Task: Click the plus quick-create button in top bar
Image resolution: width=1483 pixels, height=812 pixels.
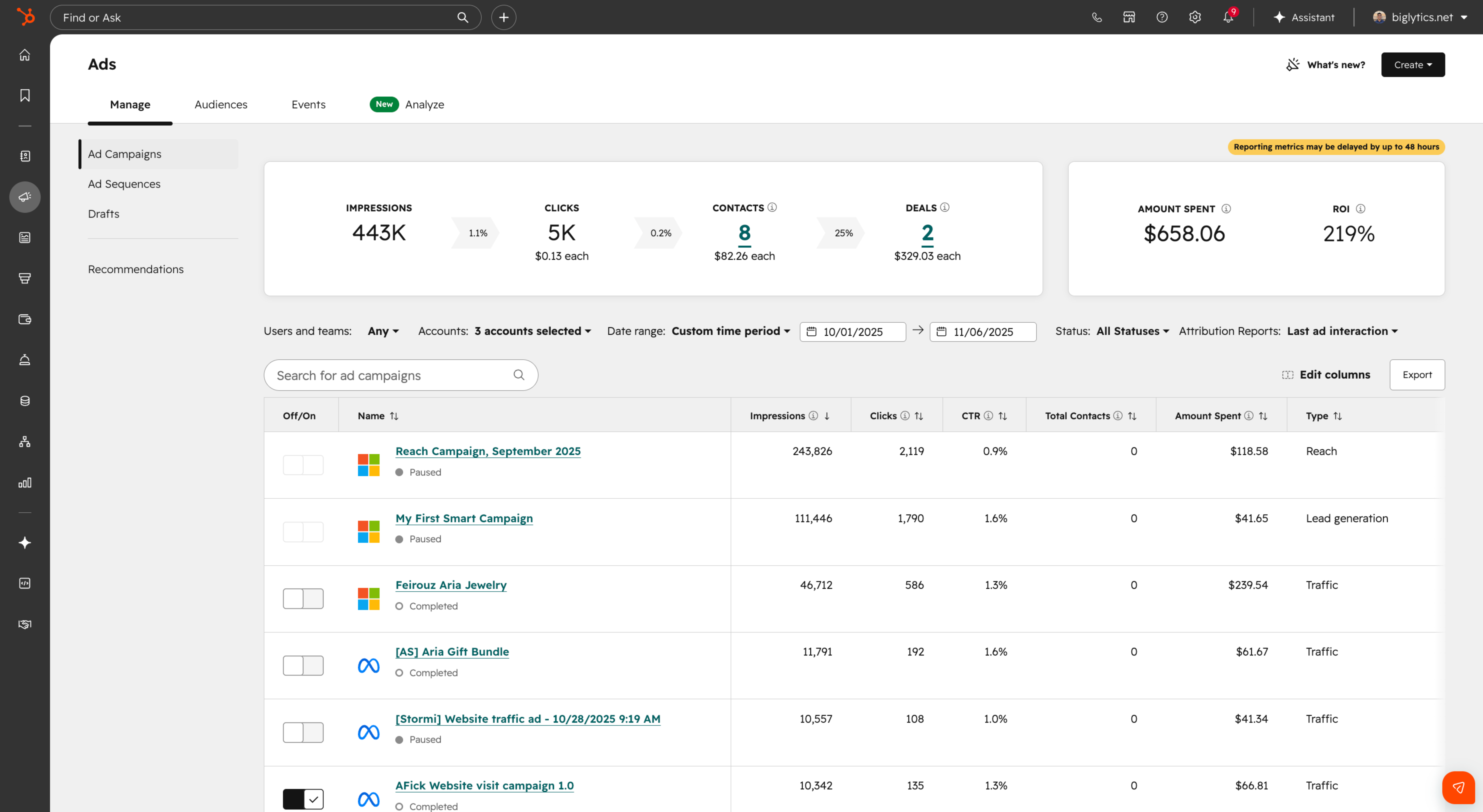Action: tap(503, 17)
